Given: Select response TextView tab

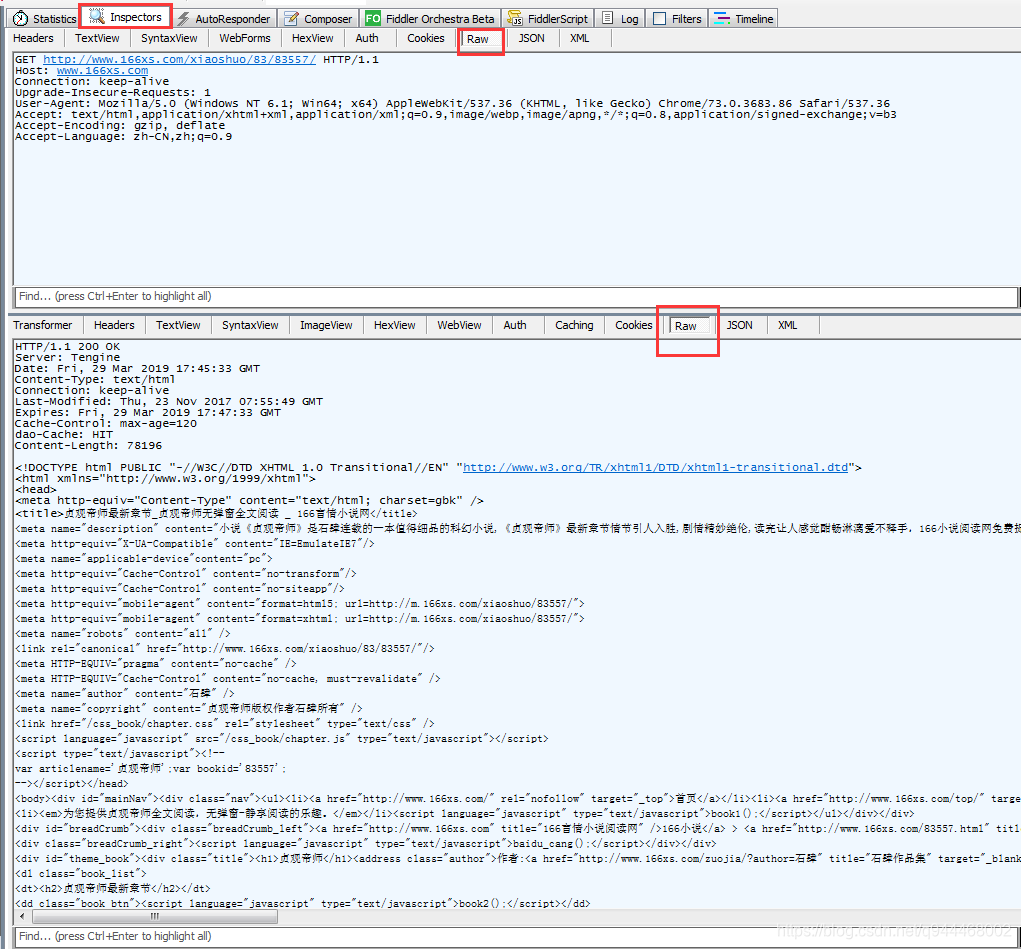Looking at the screenshot, I should point(178,325).
